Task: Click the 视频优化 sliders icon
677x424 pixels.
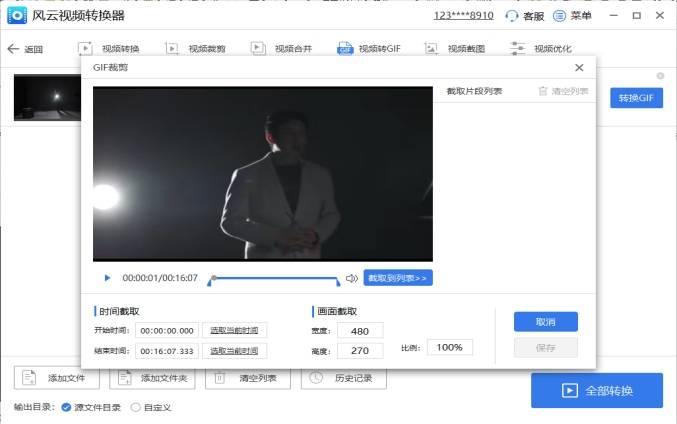Action: click(x=517, y=48)
